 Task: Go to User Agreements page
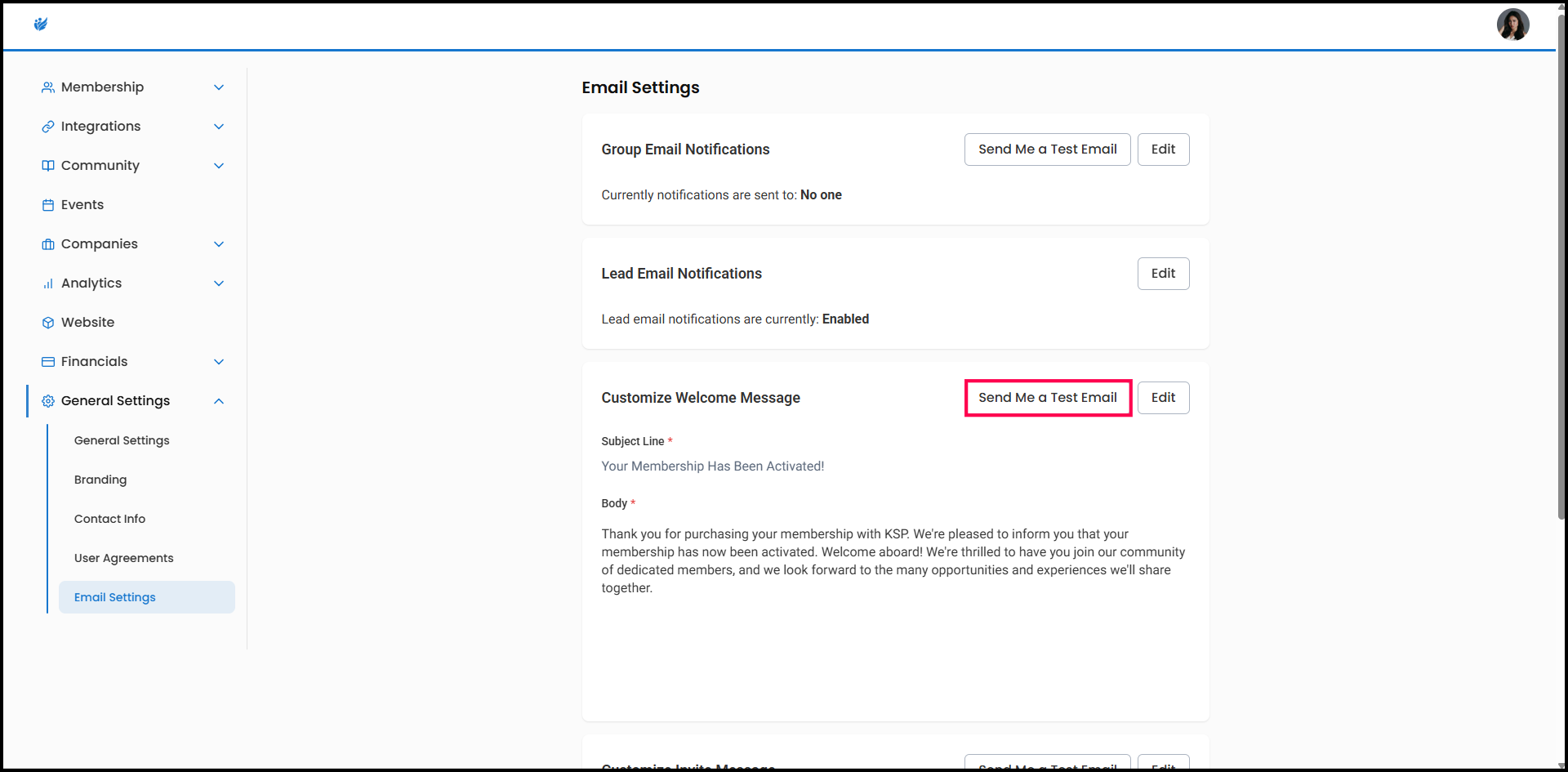click(x=123, y=558)
